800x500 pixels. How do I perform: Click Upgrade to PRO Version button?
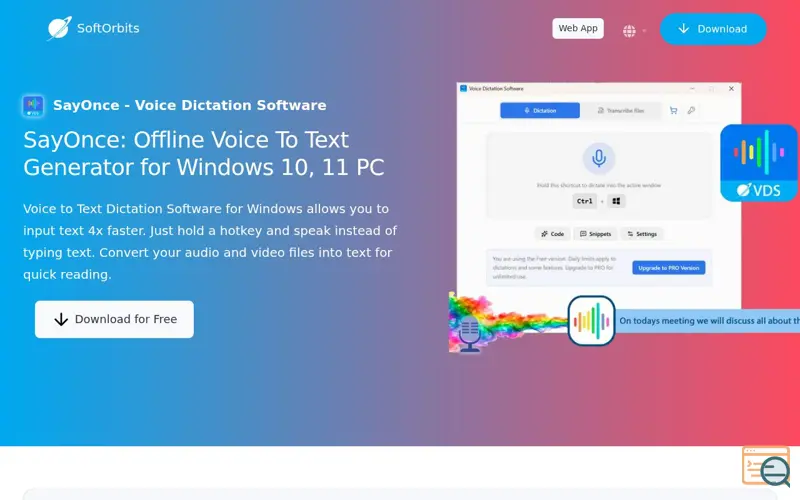[669, 268]
